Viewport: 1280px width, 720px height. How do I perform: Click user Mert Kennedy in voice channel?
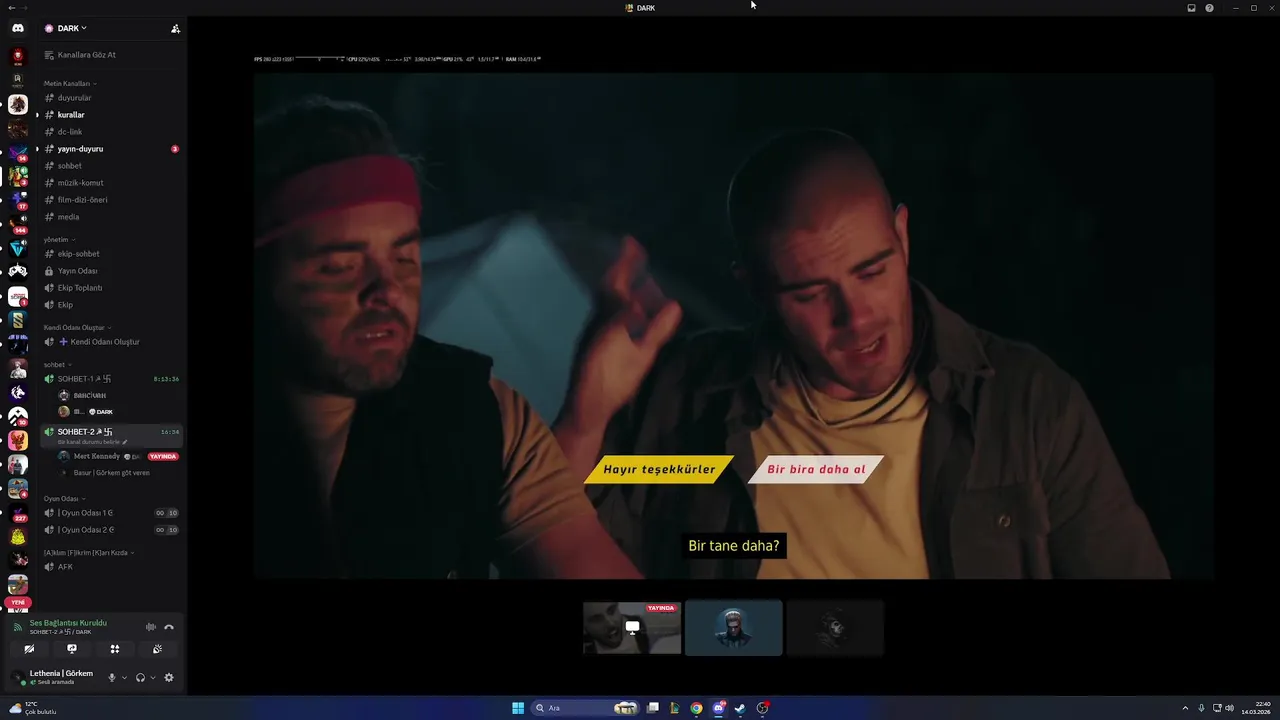[96, 456]
